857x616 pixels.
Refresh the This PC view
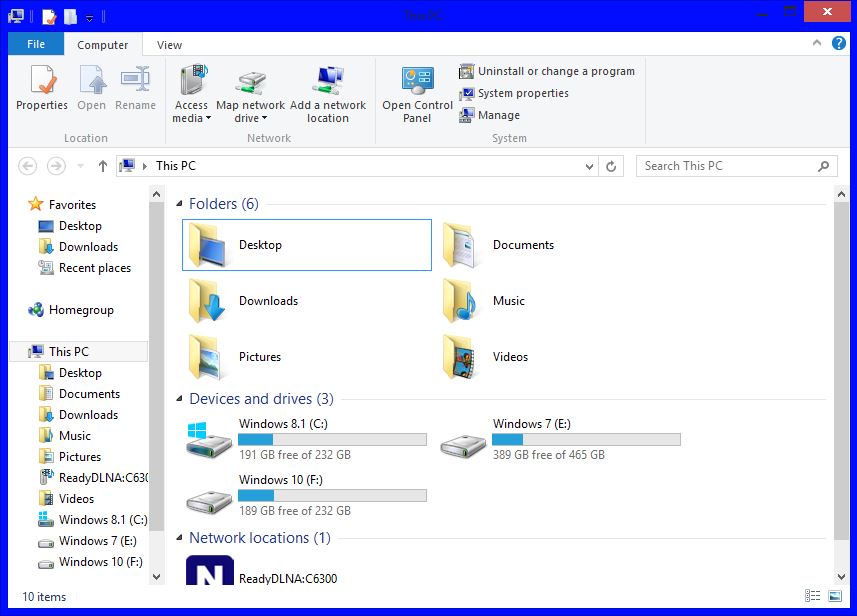(612, 166)
